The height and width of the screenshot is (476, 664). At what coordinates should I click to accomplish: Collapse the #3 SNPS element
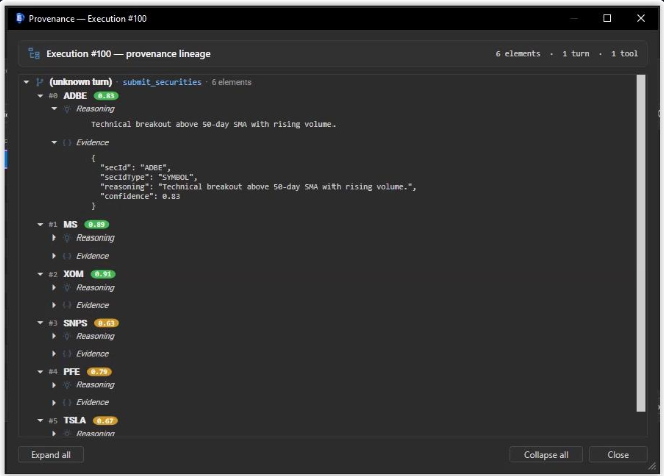(40, 323)
